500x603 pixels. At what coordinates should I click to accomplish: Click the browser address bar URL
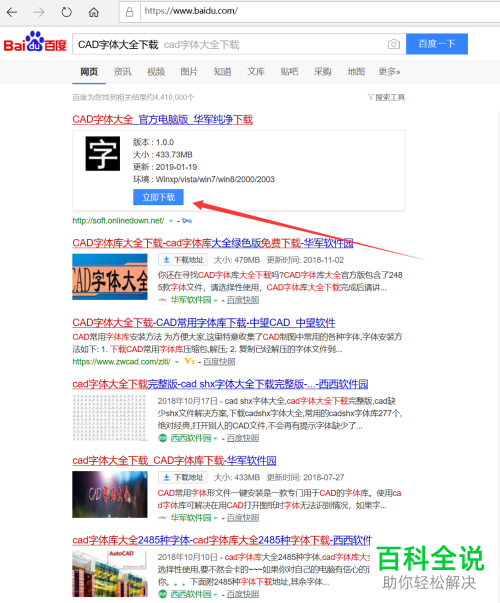pos(191,11)
